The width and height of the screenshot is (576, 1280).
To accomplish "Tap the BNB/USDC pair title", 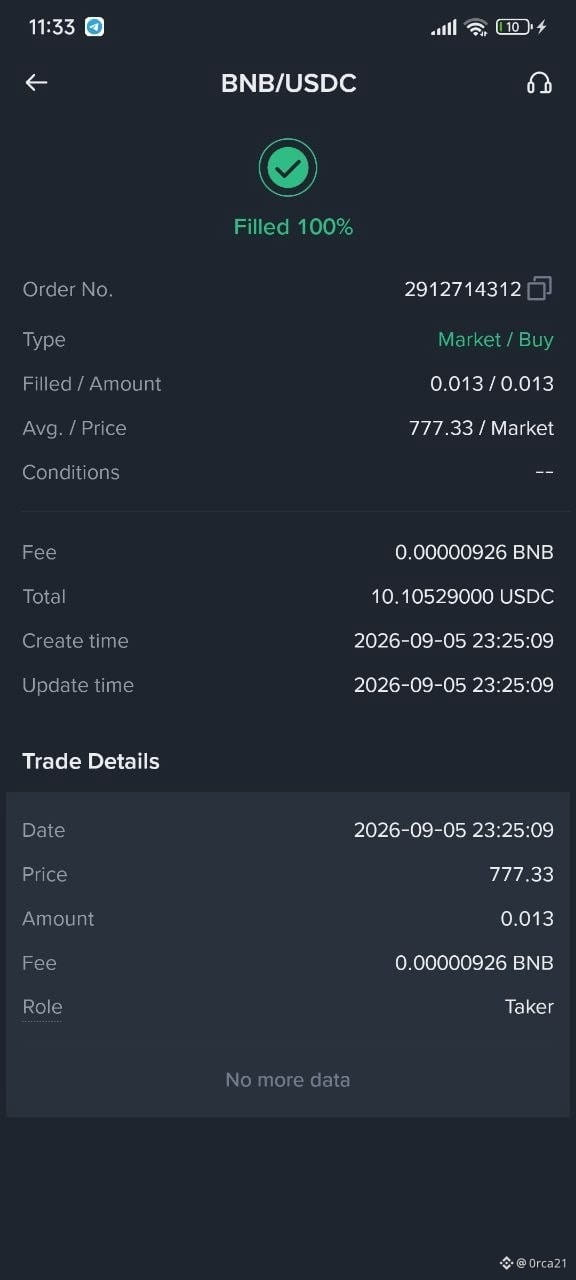I will click(x=288, y=83).
